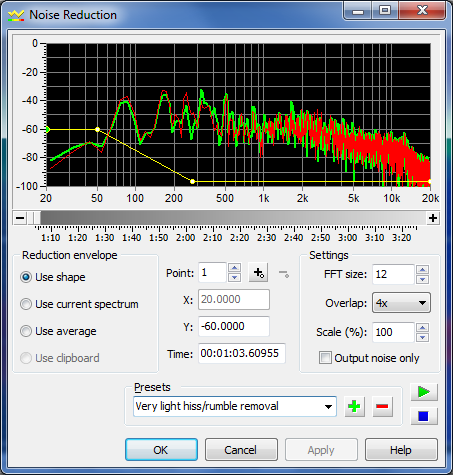
Task: Add preset with green plus icon
Action: tap(354, 406)
